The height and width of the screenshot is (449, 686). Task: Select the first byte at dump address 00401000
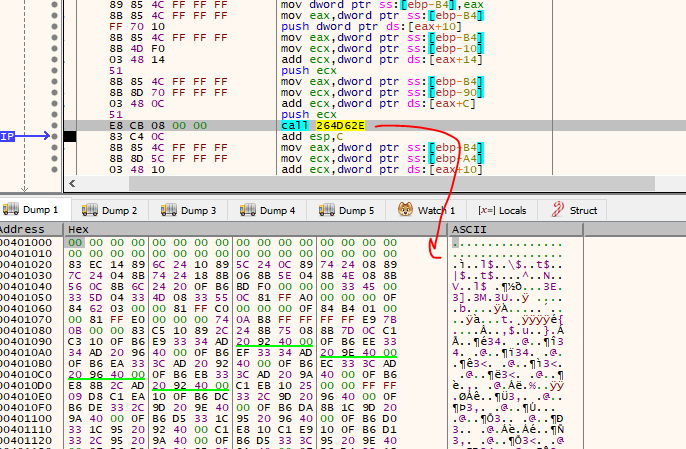75,242
